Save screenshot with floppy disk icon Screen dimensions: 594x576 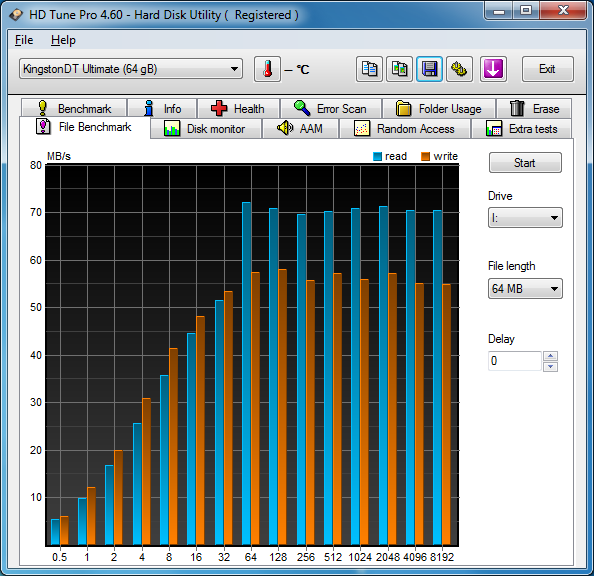[x=429, y=69]
